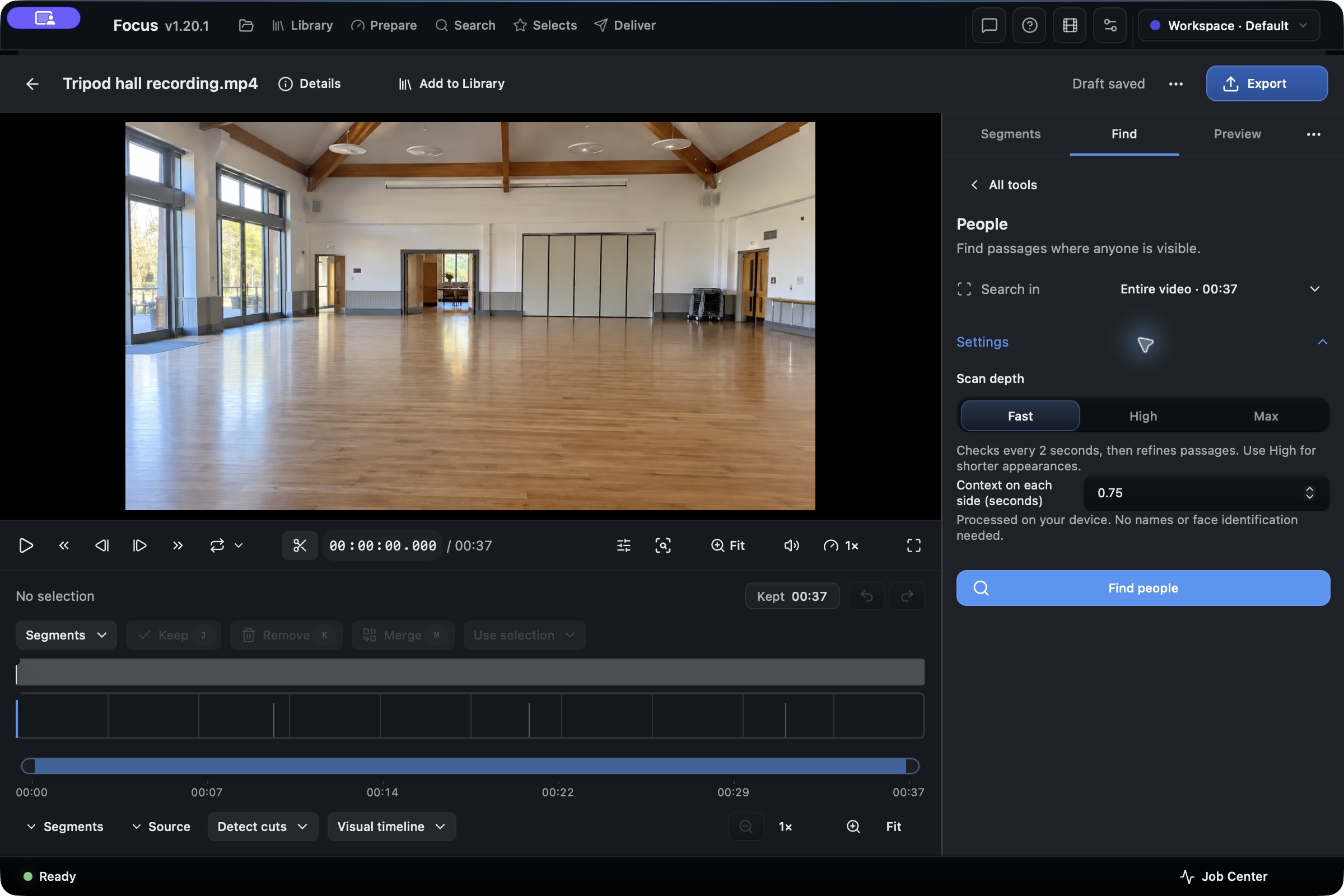
Task: Click the timeline zoom-in magnifier
Action: [853, 827]
